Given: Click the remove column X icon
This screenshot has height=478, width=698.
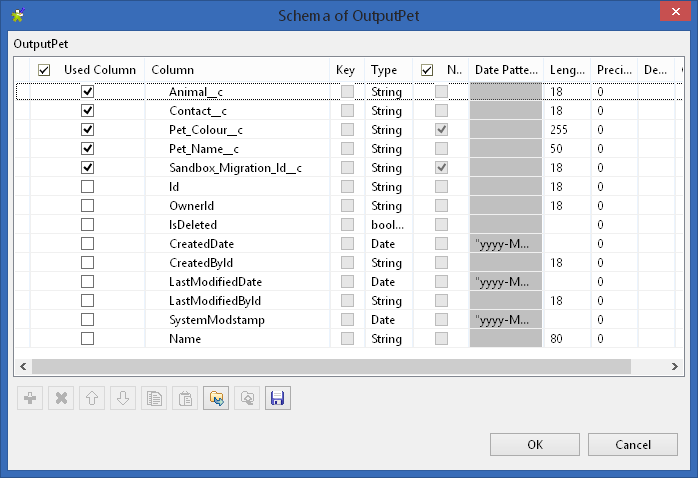Looking at the screenshot, I should [x=61, y=398].
